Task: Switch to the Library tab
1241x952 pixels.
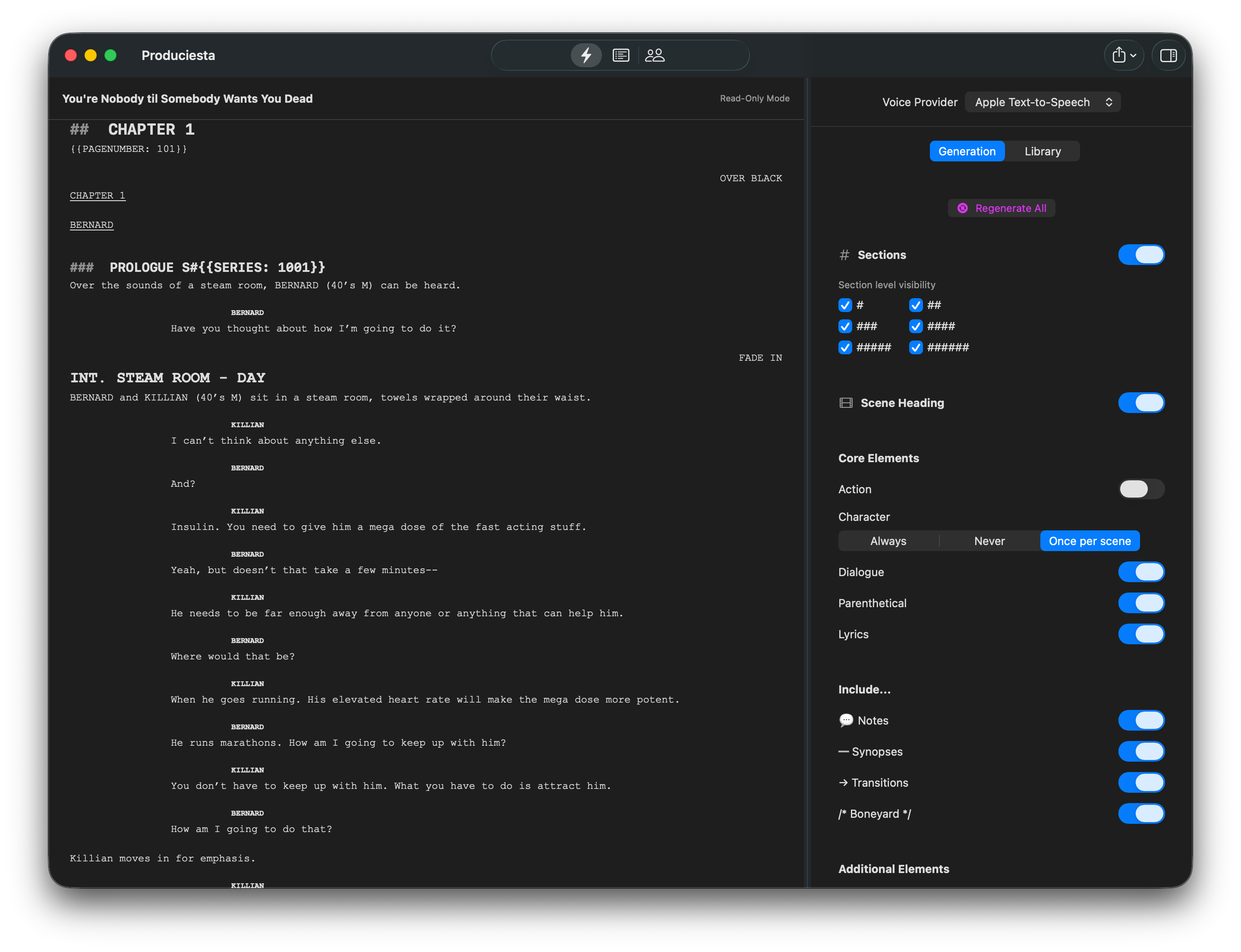Action: [x=1042, y=151]
